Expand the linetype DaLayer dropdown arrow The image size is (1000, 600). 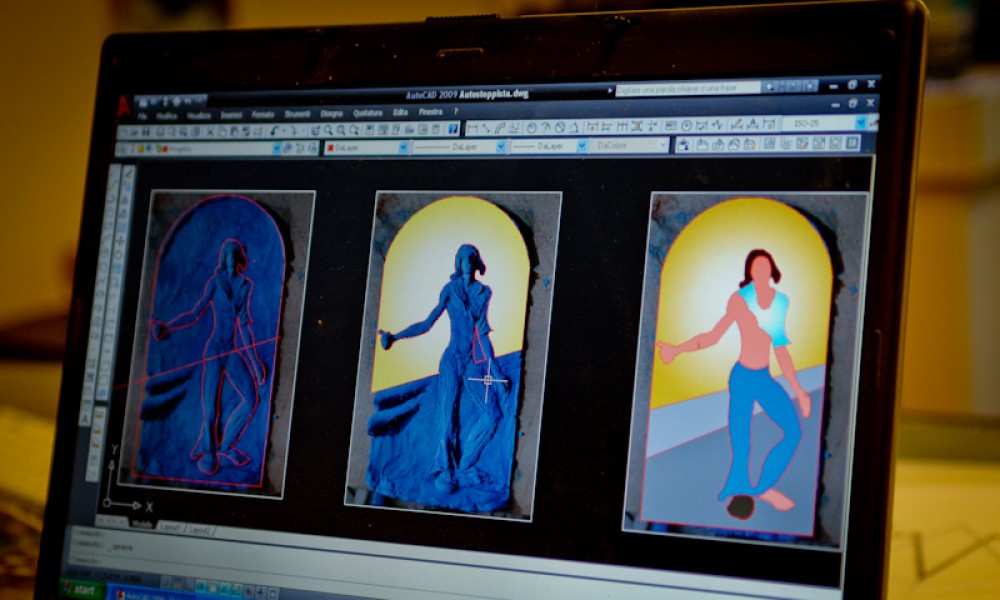500,147
